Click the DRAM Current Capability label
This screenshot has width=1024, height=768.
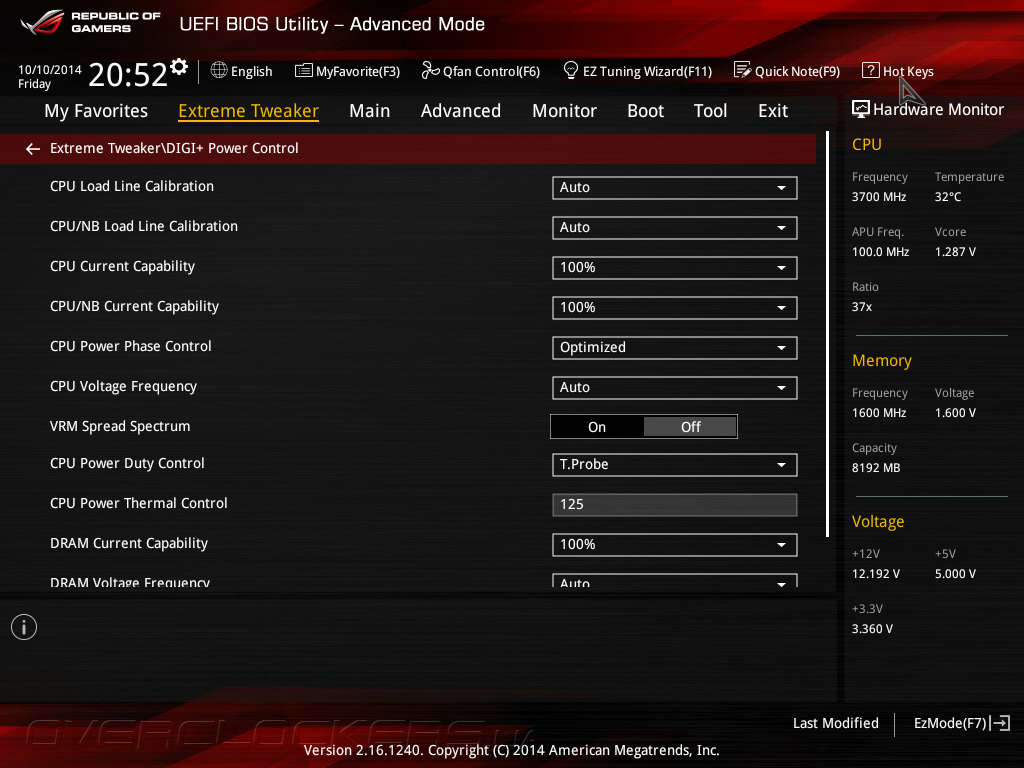click(129, 543)
